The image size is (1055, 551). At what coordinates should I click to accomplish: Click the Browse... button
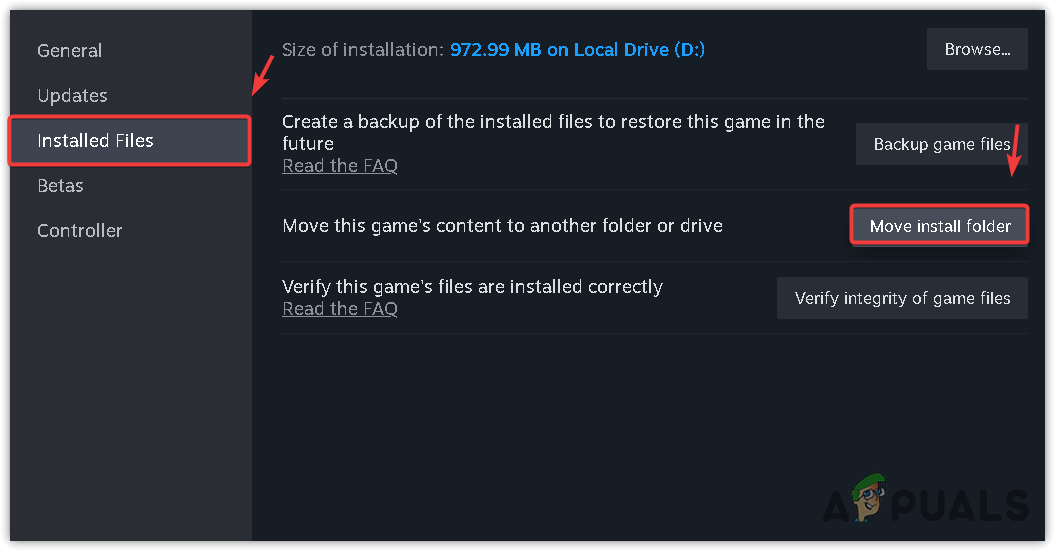coord(977,49)
